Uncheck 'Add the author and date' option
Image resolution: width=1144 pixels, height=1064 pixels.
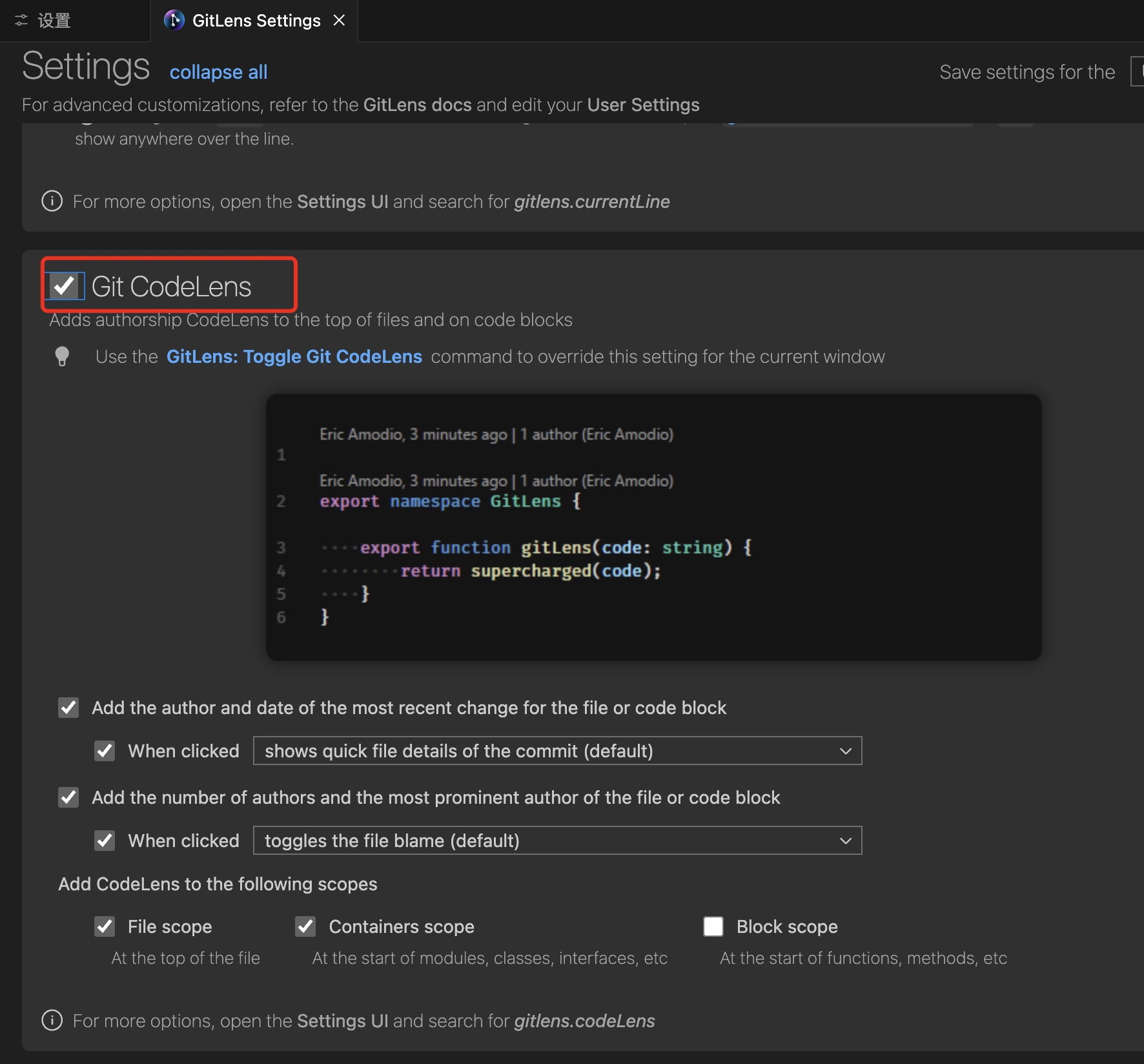[x=68, y=708]
